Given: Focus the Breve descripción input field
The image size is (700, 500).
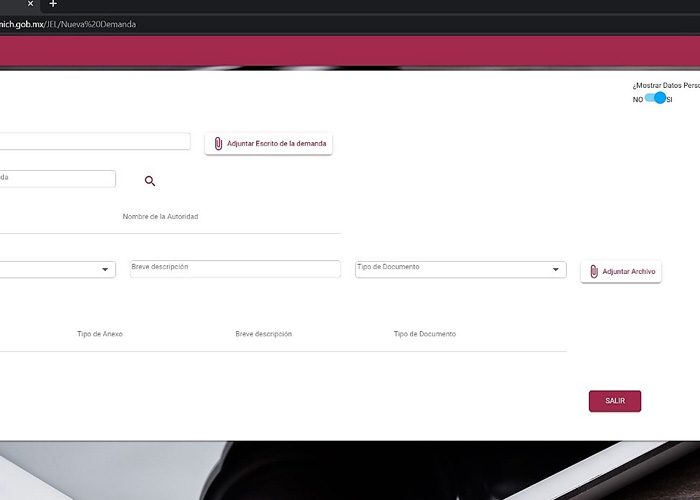Looking at the screenshot, I should (235, 269).
